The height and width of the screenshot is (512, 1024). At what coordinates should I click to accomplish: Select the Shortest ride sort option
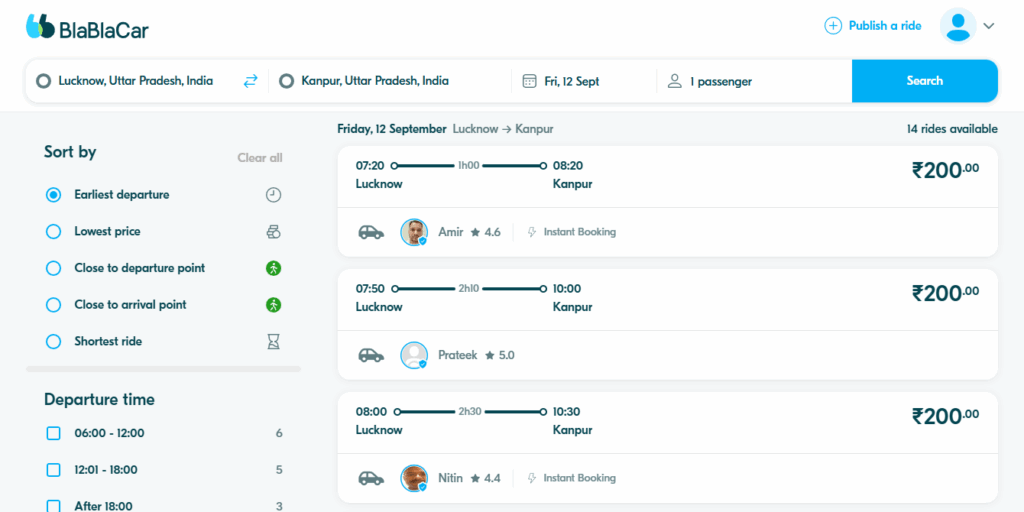[54, 342]
